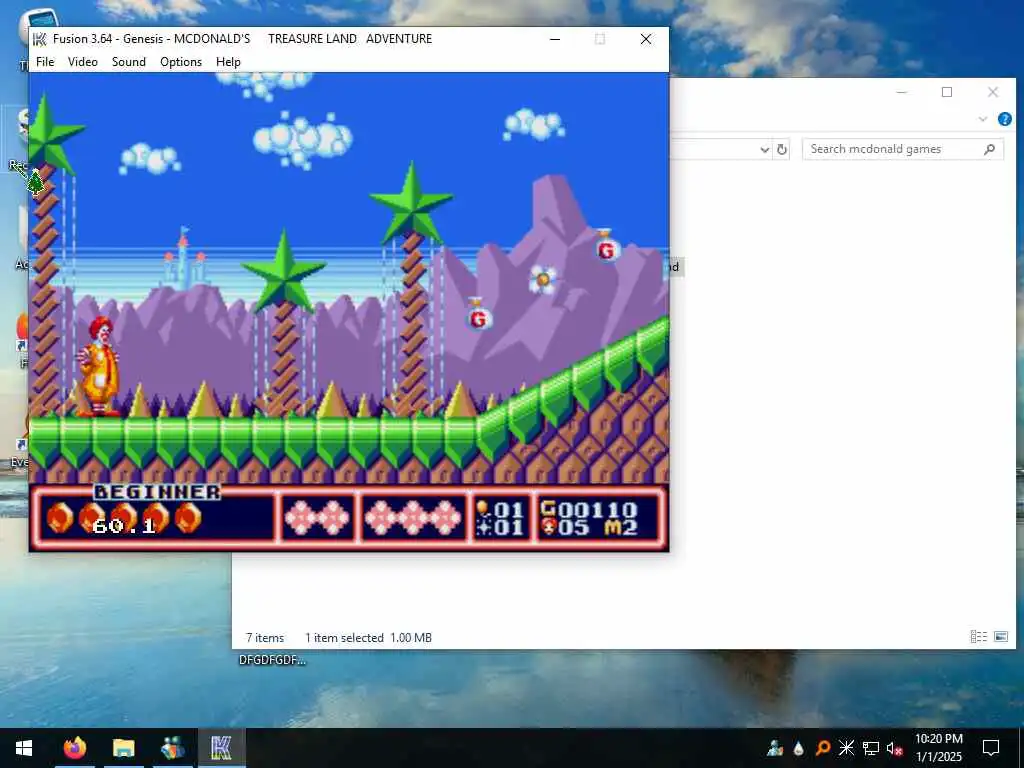Open the Messenger people icon on taskbar
The height and width of the screenshot is (768, 1024).
click(x=172, y=748)
